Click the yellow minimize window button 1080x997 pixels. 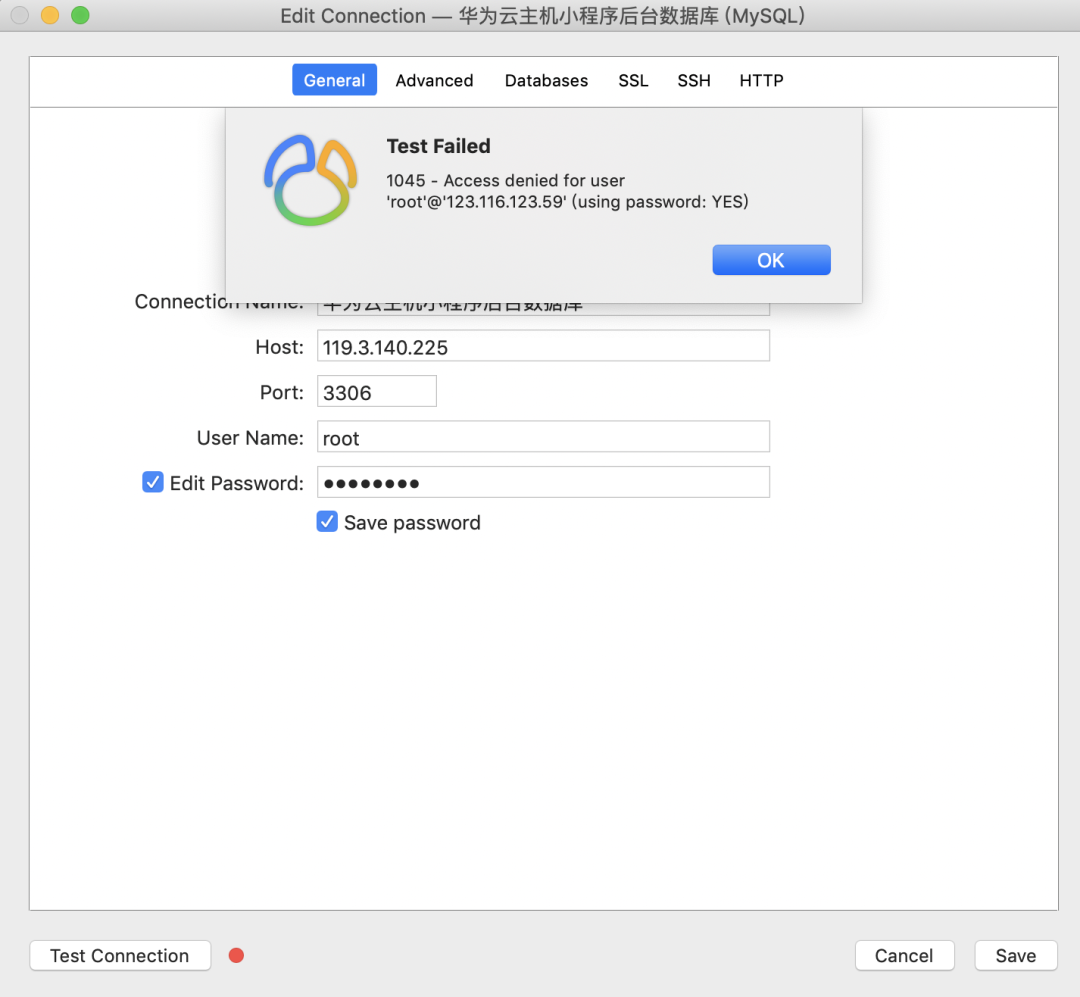pos(50,15)
